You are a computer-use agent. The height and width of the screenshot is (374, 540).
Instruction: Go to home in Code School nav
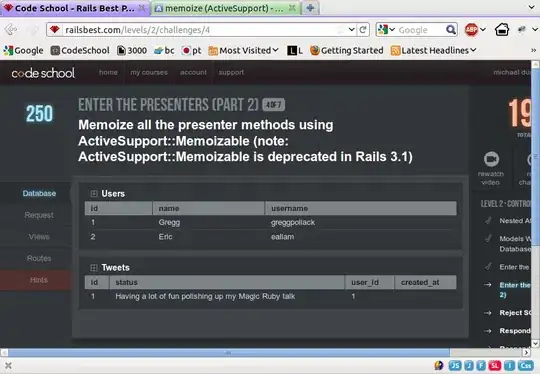[108, 72]
